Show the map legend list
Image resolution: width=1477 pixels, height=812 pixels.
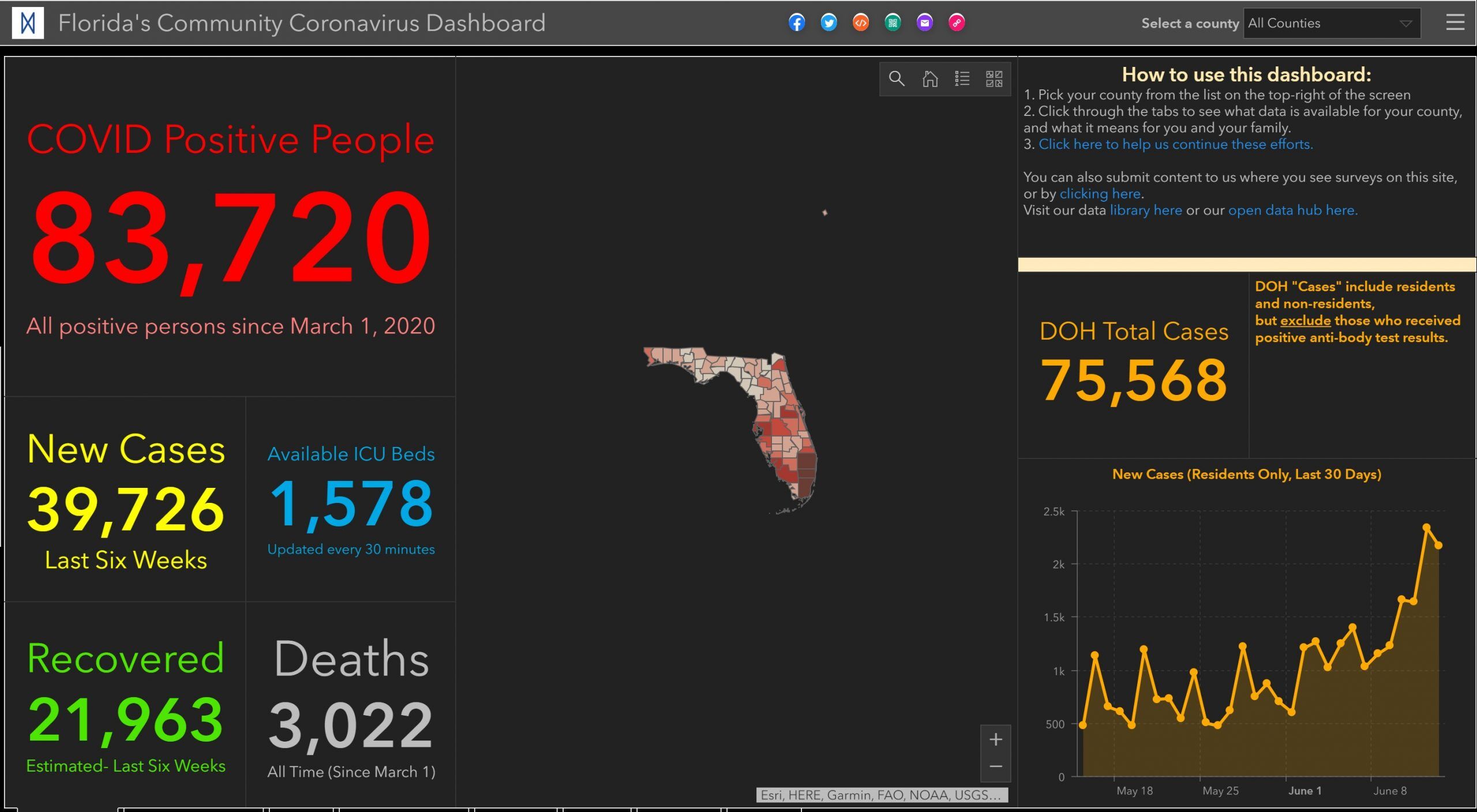(962, 78)
